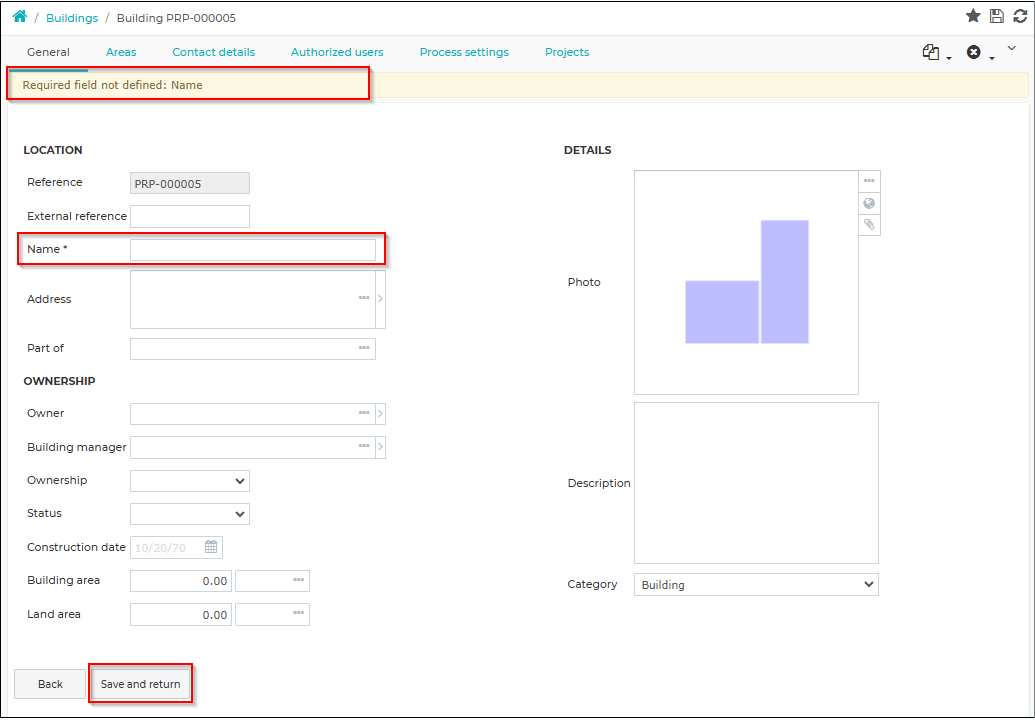Screen dimensions: 1035x720
Task: Open the lookup in Address field
Action: (364, 298)
